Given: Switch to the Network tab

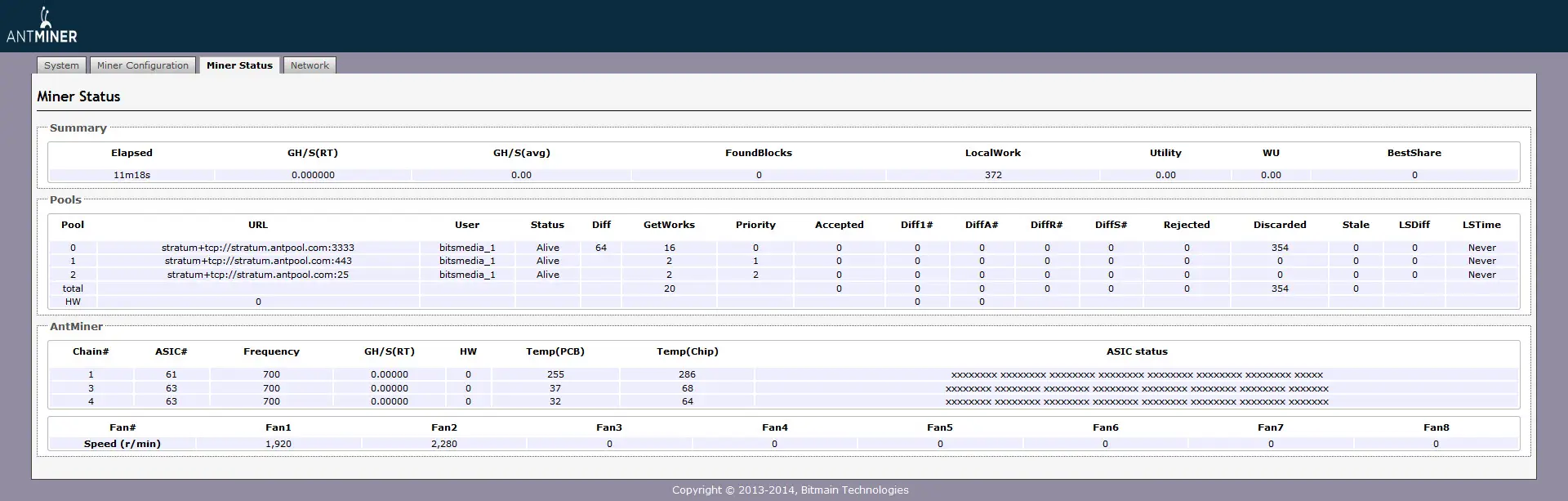Looking at the screenshot, I should pyautogui.click(x=310, y=65).
